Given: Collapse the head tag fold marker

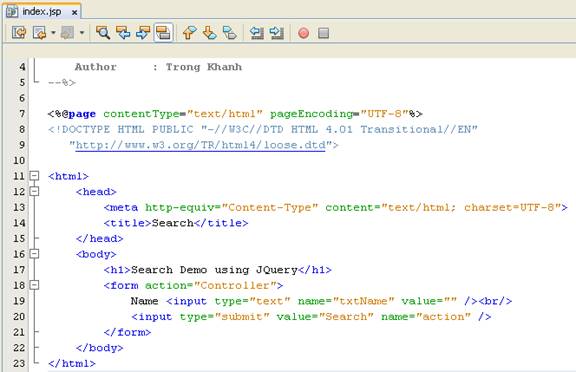Looking at the screenshot, I should click(34, 191).
